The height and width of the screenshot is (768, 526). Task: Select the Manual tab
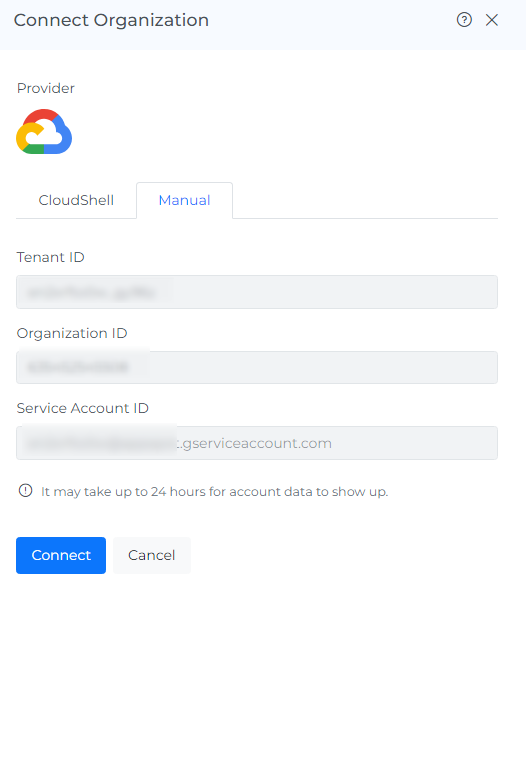point(185,200)
